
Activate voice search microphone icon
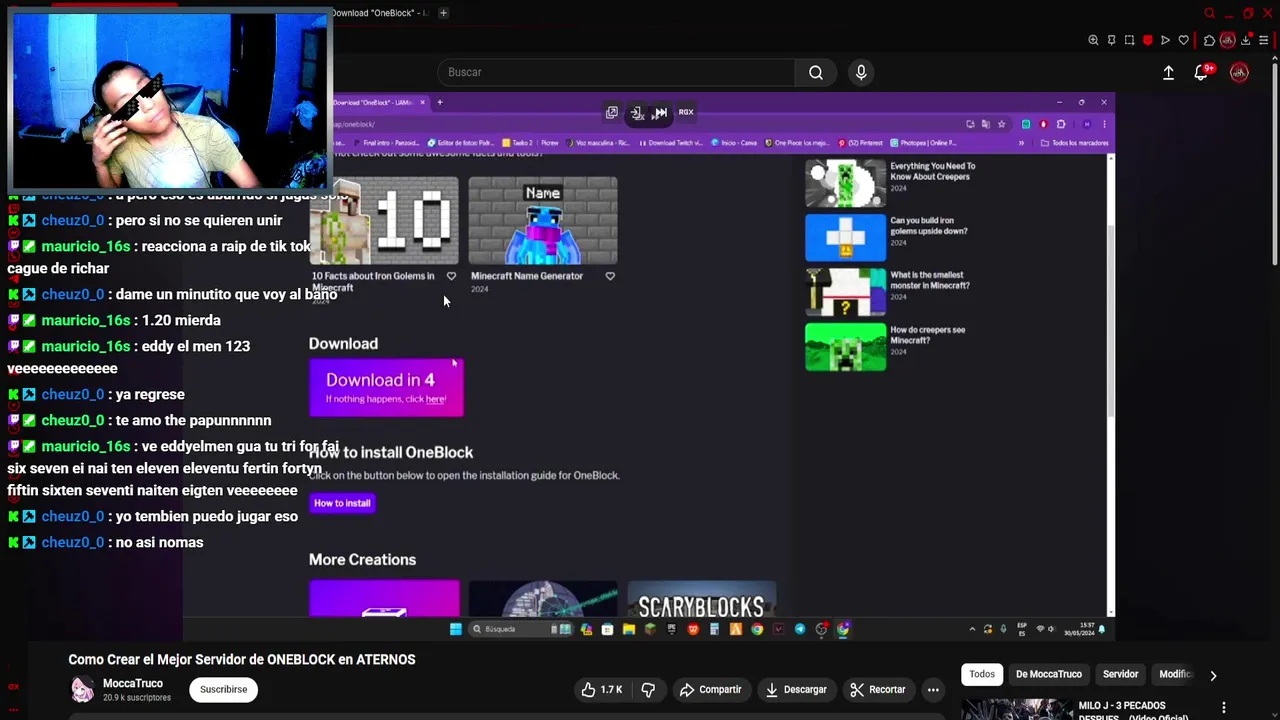[861, 72]
